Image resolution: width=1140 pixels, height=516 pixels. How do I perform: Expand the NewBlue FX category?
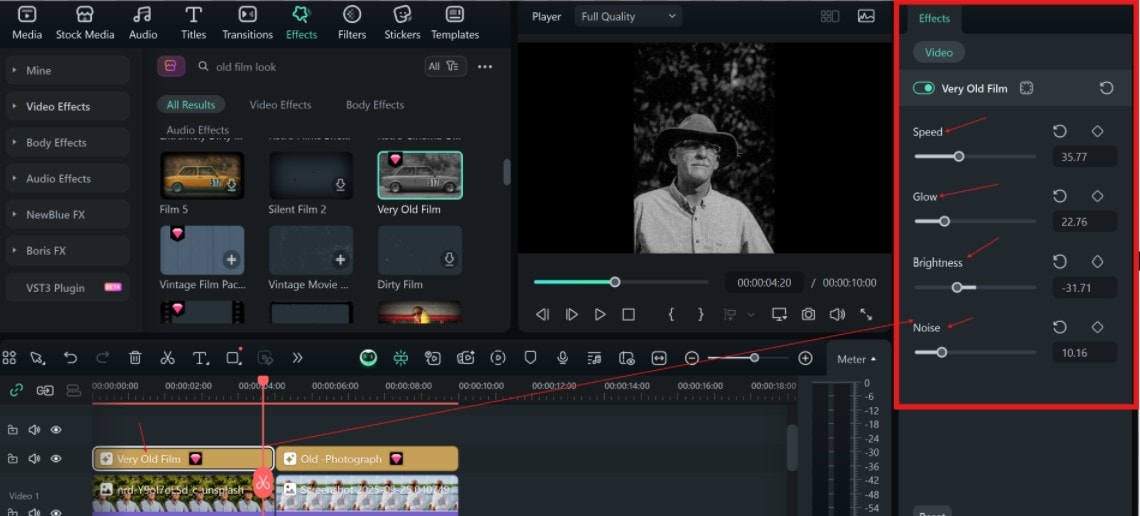pyautogui.click(x=68, y=214)
